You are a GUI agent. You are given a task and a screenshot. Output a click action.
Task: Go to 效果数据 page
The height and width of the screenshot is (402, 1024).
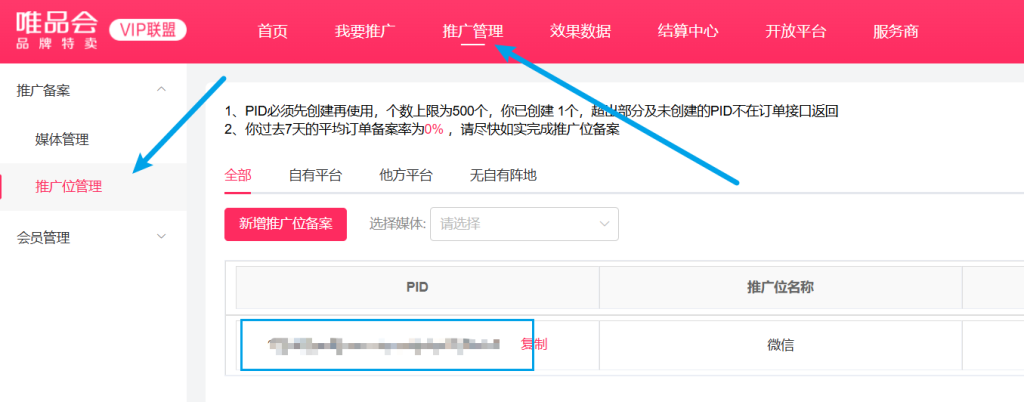(x=580, y=31)
